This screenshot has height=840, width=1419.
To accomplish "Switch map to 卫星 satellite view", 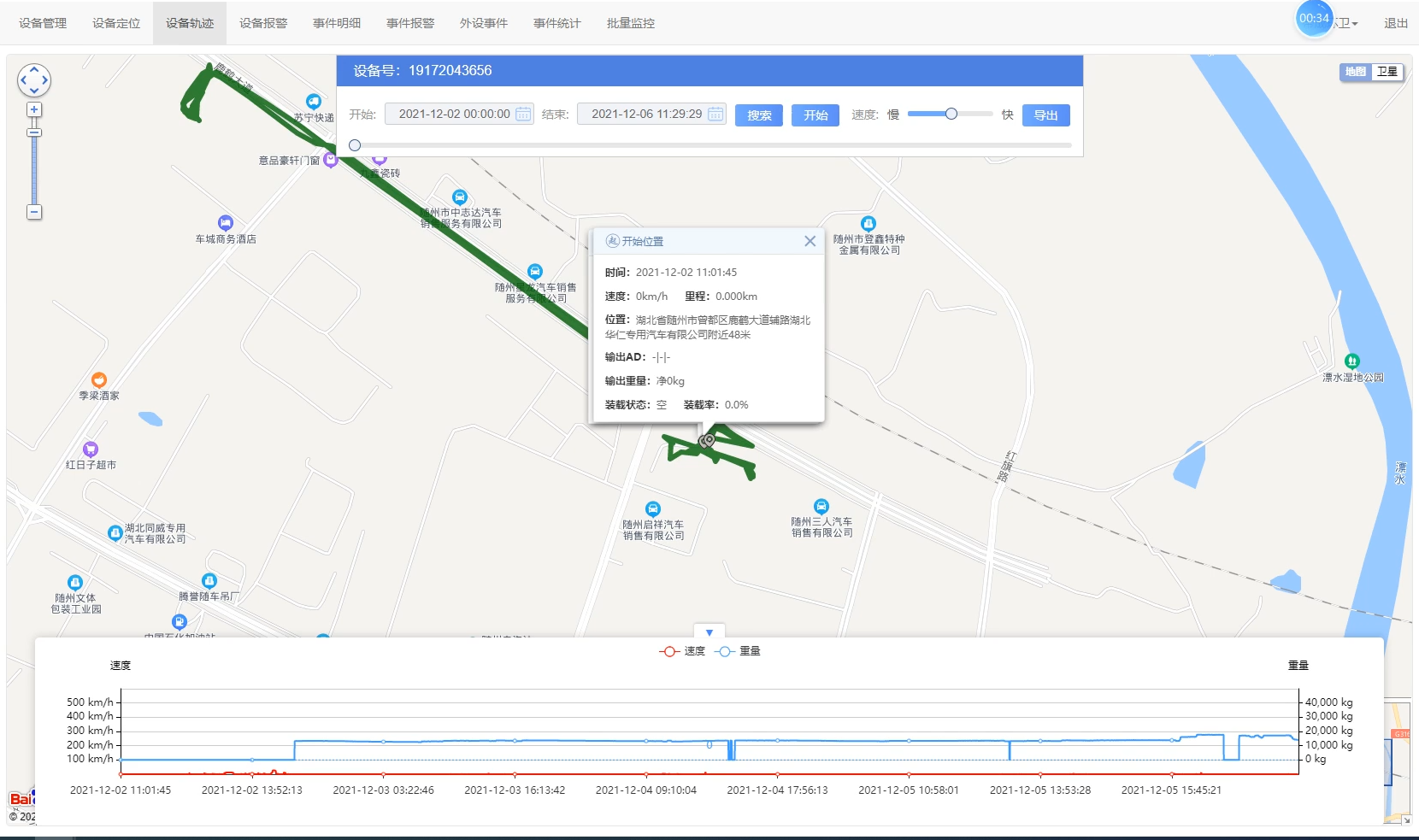I will coord(1387,72).
